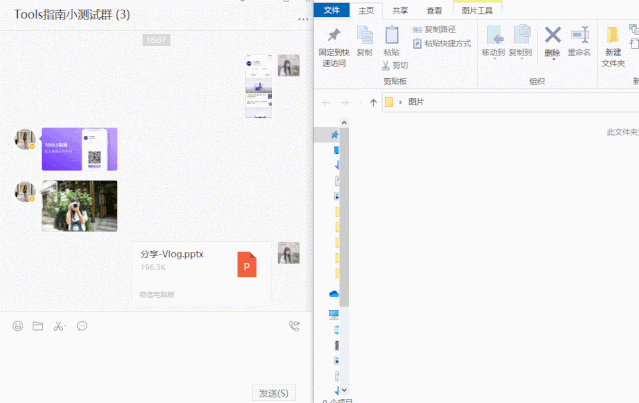This screenshot has width=639, height=403.
Task: Expand the address bar path chevron
Action: 400,102
